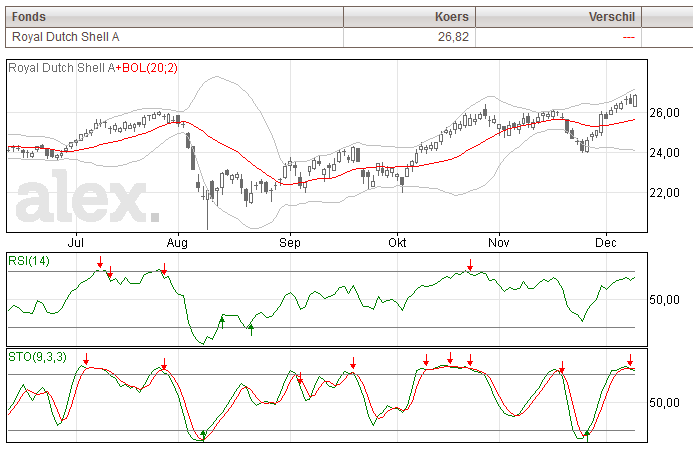Click the Koers column header
The image size is (693, 449).
click(409, 17)
